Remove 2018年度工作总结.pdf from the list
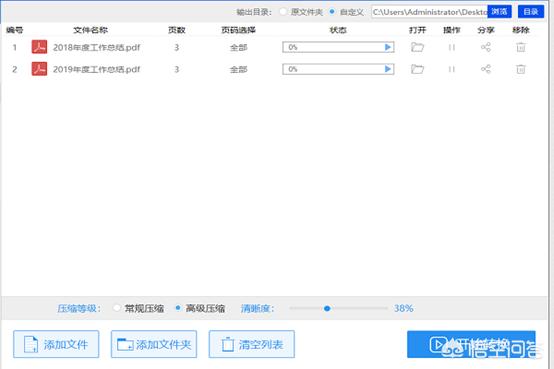554x369 pixels. [521, 47]
